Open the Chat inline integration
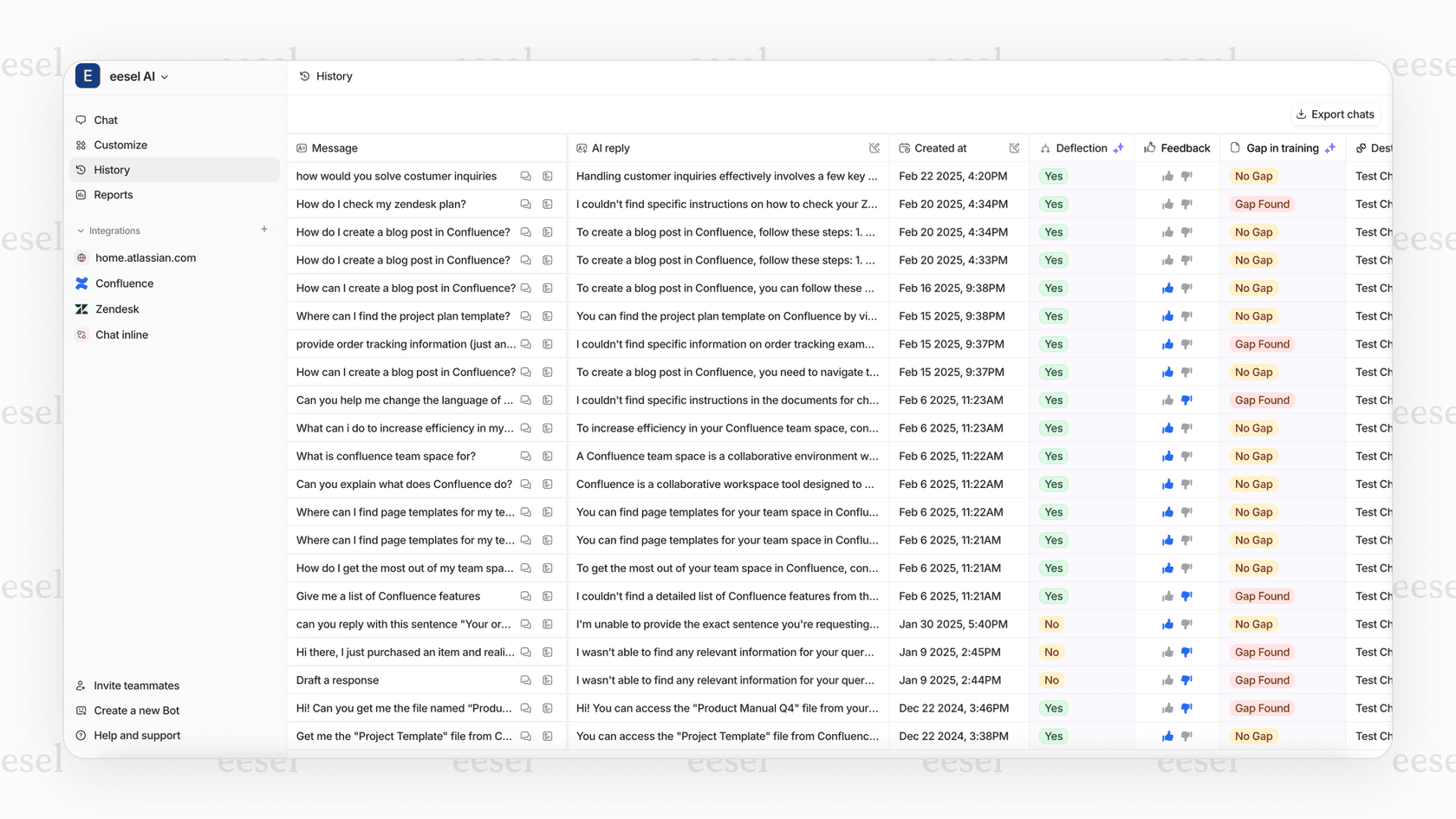The height and width of the screenshot is (819, 1456). click(121, 335)
